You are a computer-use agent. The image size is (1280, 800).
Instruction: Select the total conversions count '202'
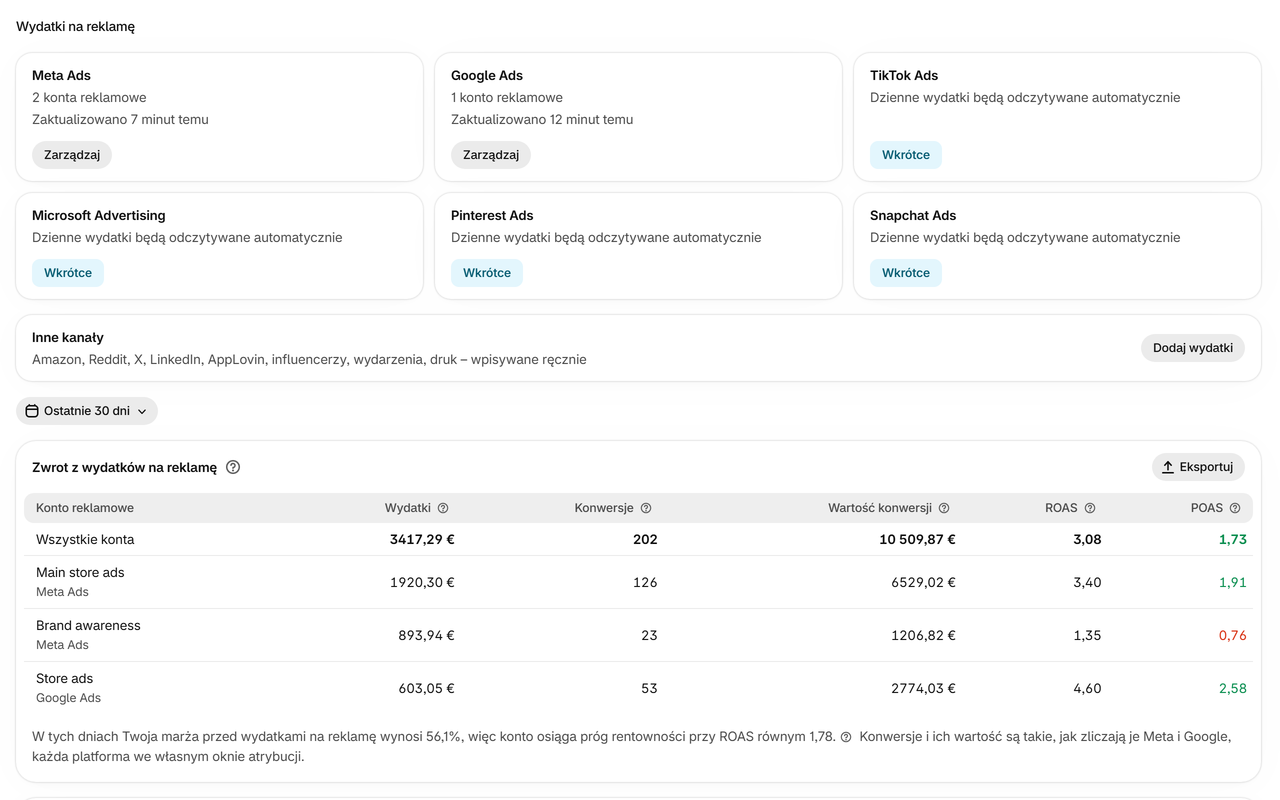[x=645, y=539]
